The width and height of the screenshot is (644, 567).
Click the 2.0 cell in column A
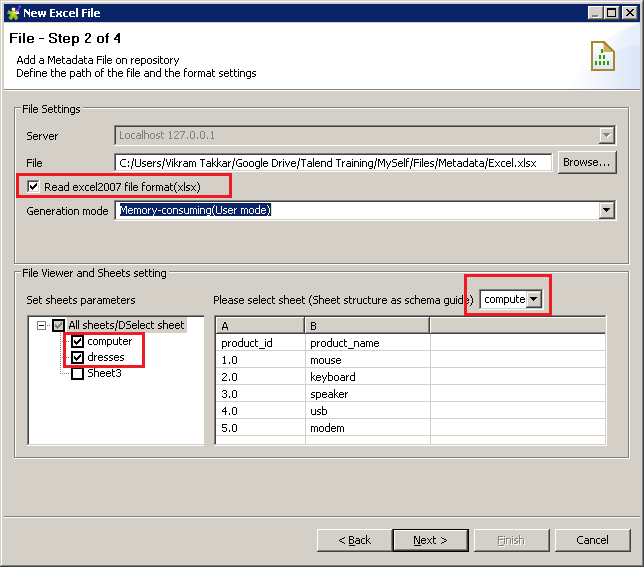coord(260,377)
